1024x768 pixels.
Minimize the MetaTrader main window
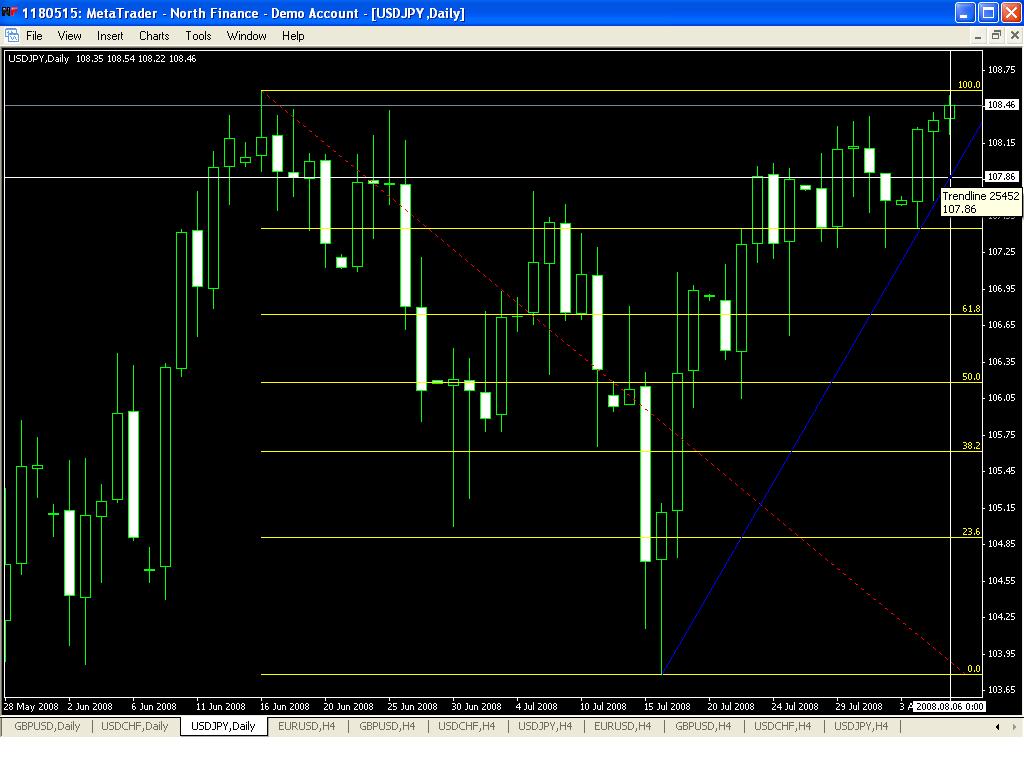(x=965, y=12)
